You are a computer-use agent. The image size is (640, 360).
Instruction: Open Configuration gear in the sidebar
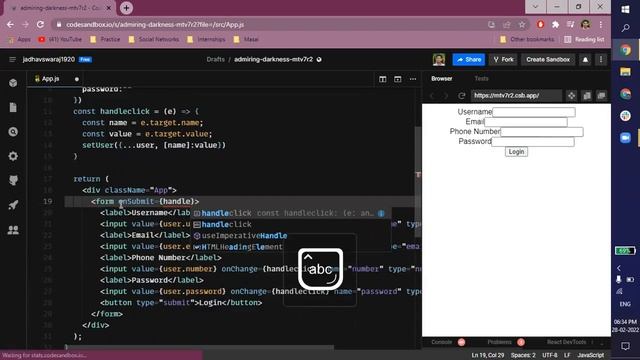(x=13, y=156)
